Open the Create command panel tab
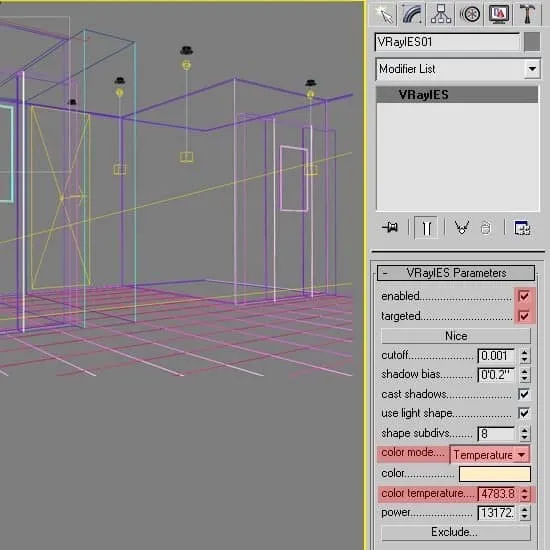550x550 pixels. [383, 15]
